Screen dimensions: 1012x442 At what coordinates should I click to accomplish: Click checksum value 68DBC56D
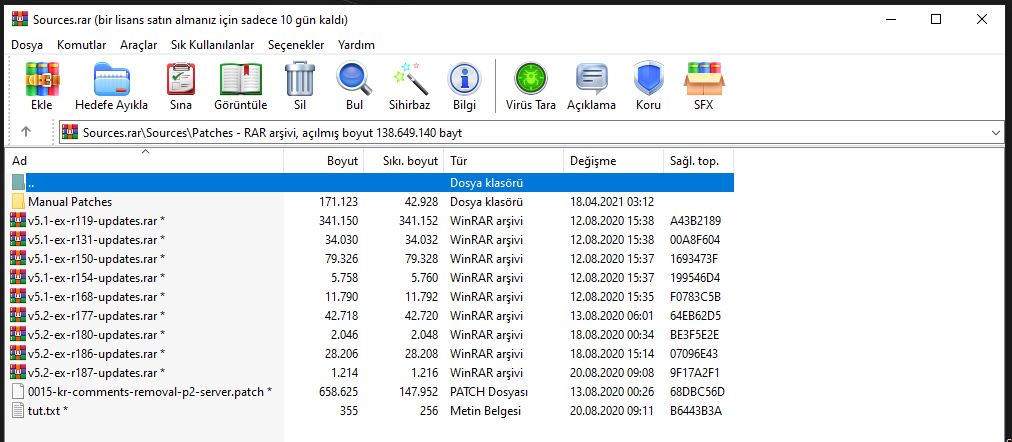point(697,392)
